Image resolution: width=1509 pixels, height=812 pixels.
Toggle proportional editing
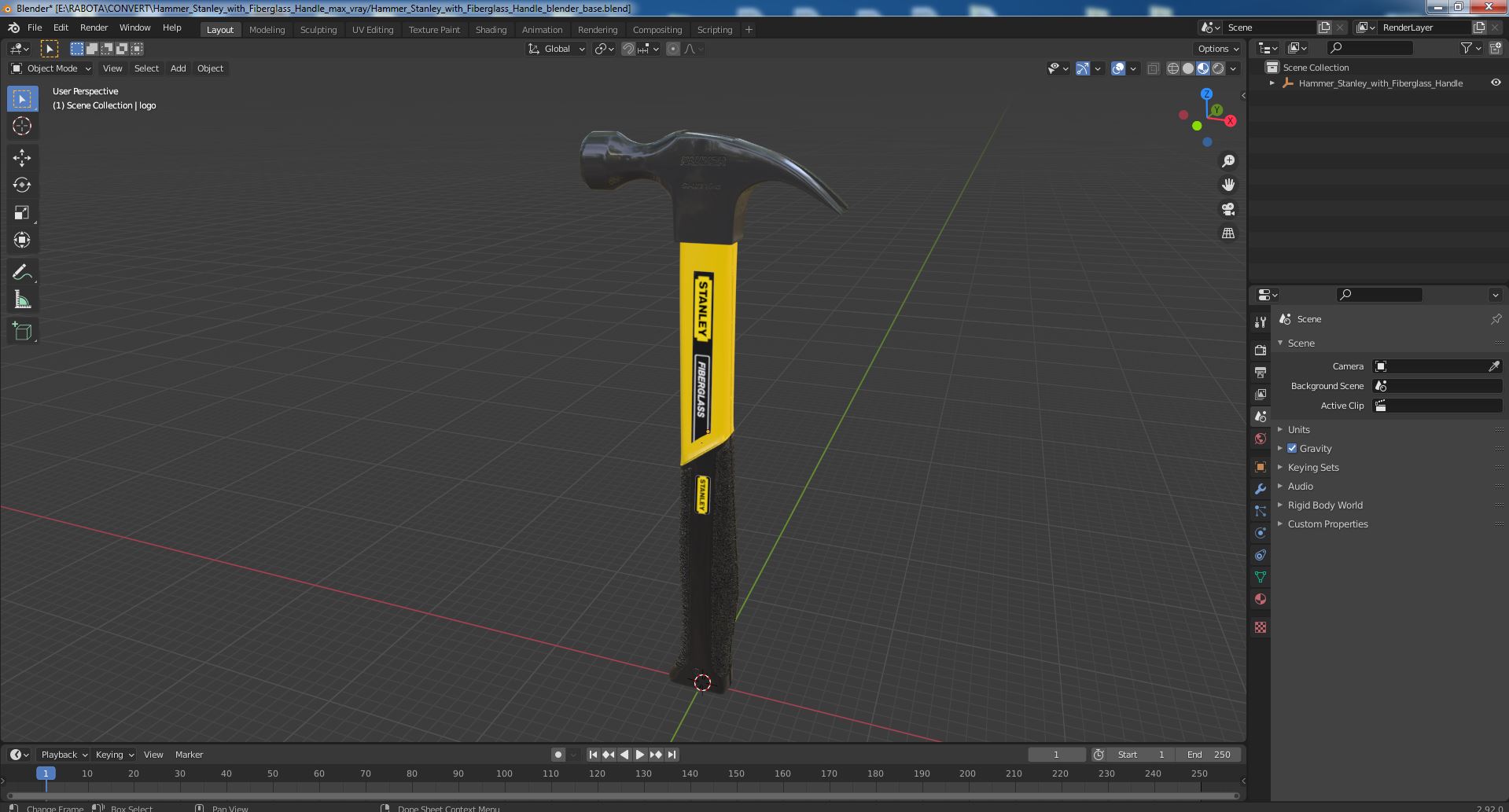tap(673, 49)
